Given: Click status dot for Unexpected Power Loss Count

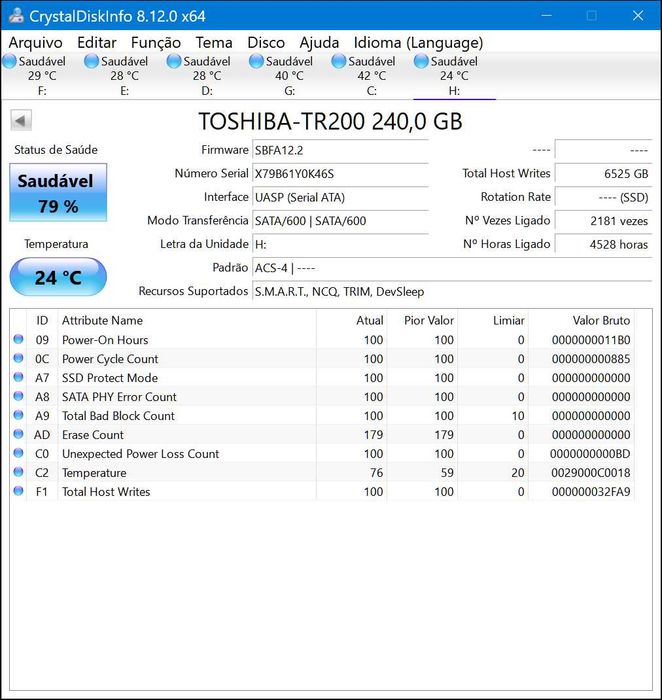Looking at the screenshot, I should pyautogui.click(x=18, y=453).
